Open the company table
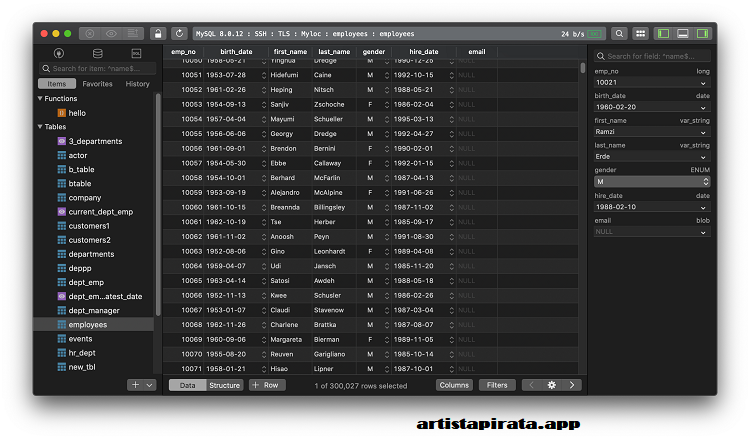Viewport: 750px width, 439px height. pos(85,198)
